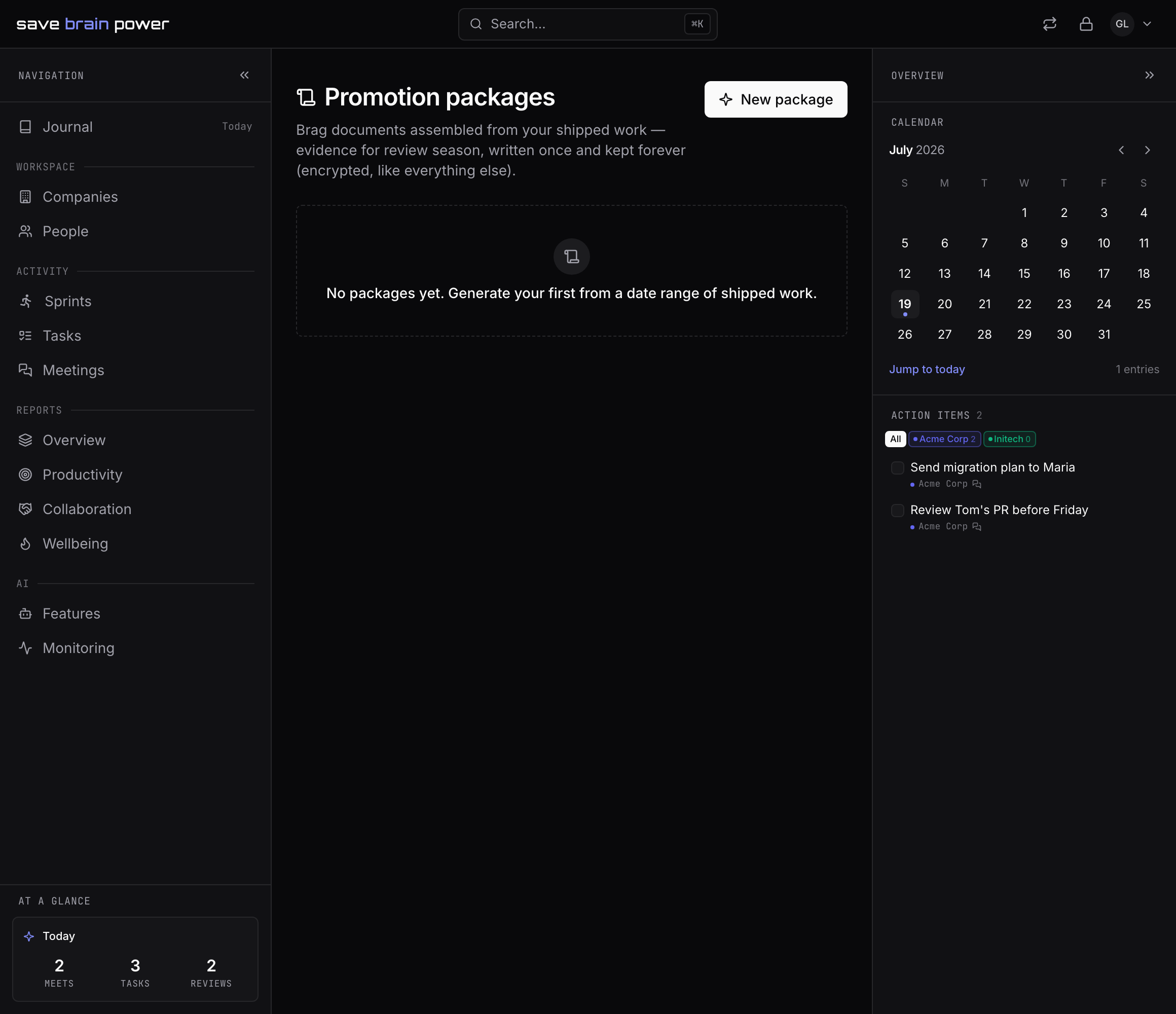Open the People page
Screen dimensions: 1176x1014
(135, 231)
